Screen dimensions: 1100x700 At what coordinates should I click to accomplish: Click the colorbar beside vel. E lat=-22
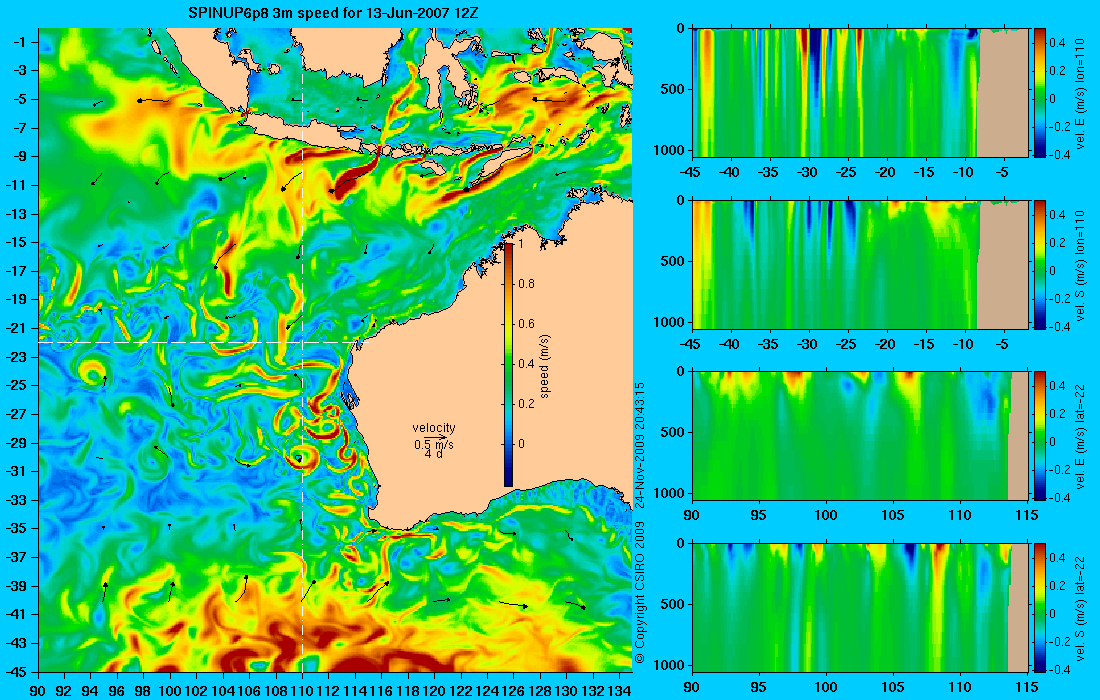pyautogui.click(x=1040, y=436)
